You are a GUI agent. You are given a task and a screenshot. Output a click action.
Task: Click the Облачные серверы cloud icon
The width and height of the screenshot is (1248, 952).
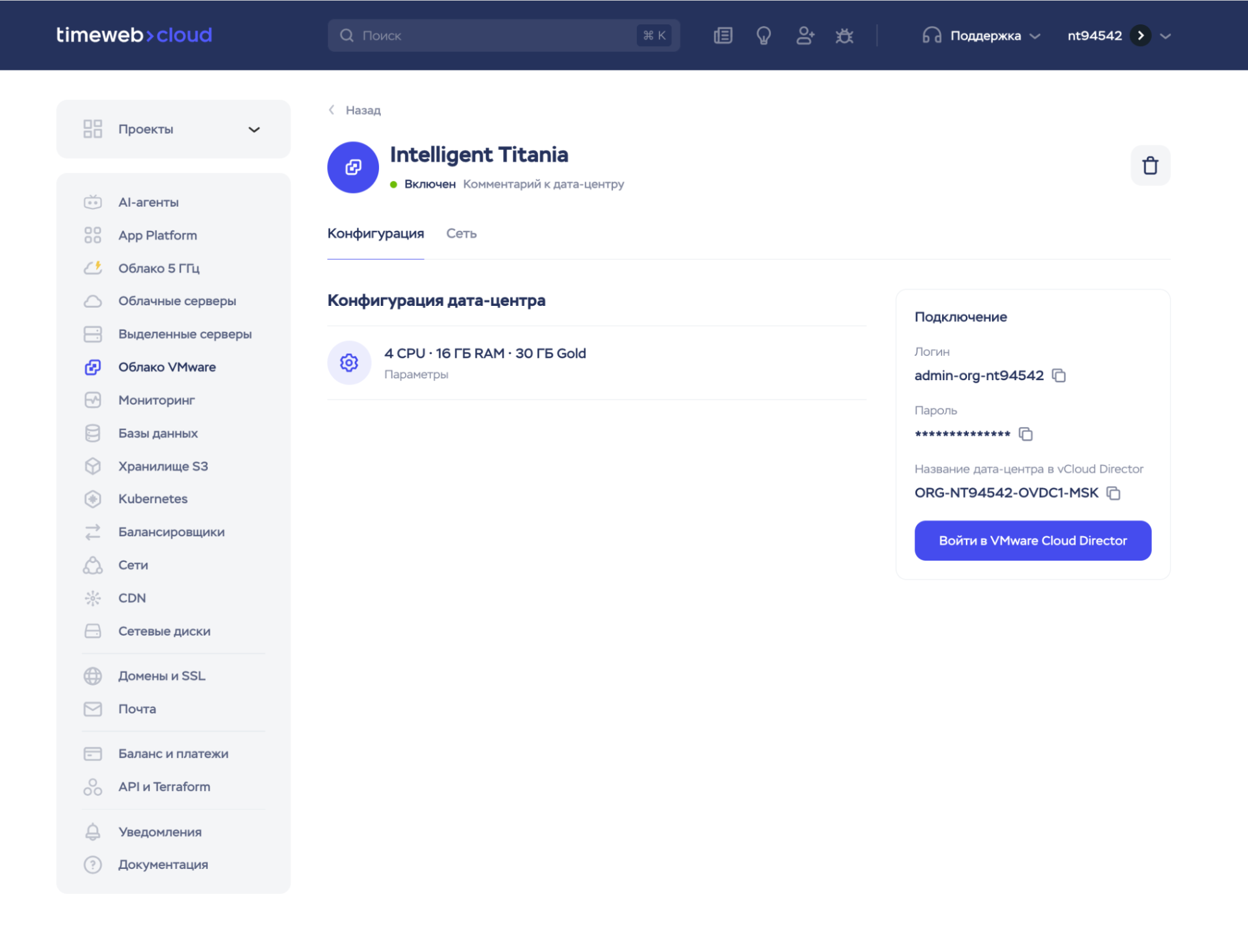(92, 302)
